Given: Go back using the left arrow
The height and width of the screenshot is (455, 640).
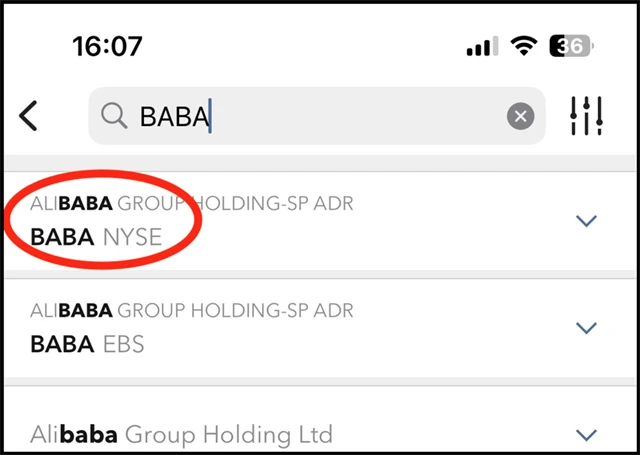Looking at the screenshot, I should 30,116.
